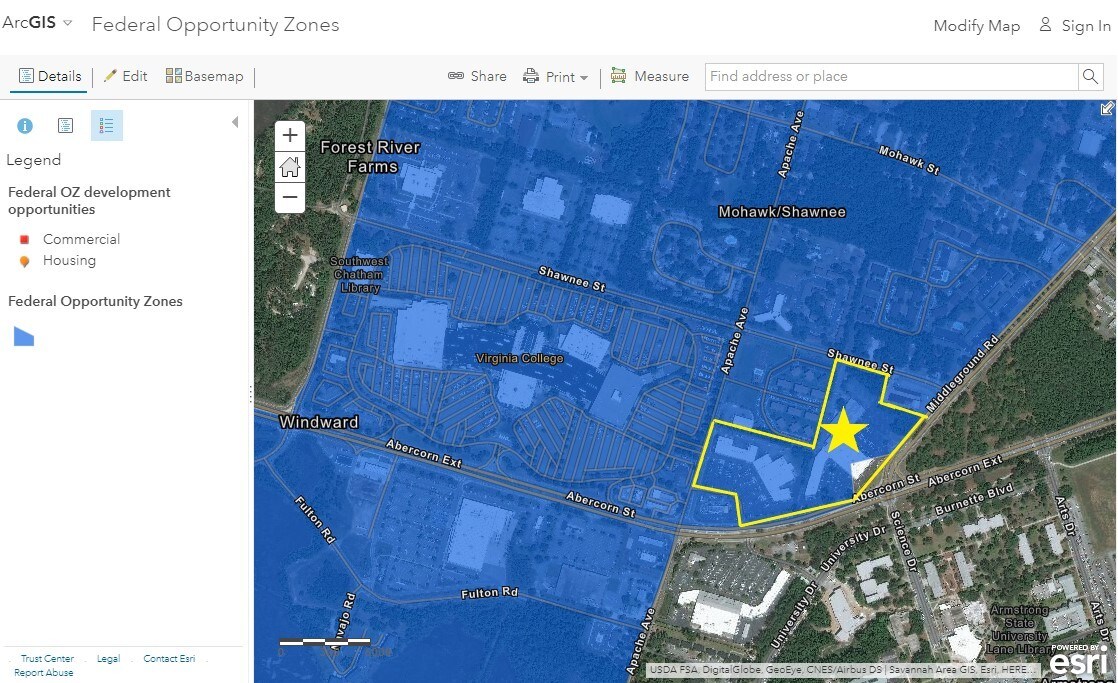Click the blue Opportunity Zones legend swatch

point(24,336)
